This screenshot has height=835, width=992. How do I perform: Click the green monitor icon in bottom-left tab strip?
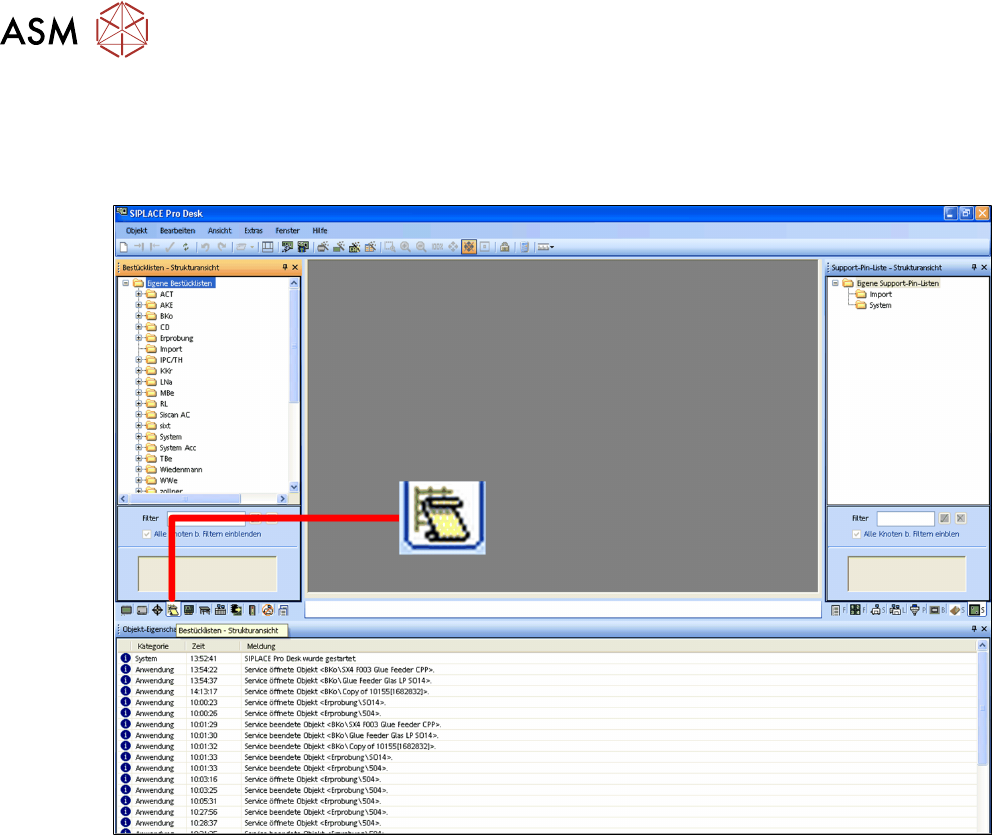127,610
